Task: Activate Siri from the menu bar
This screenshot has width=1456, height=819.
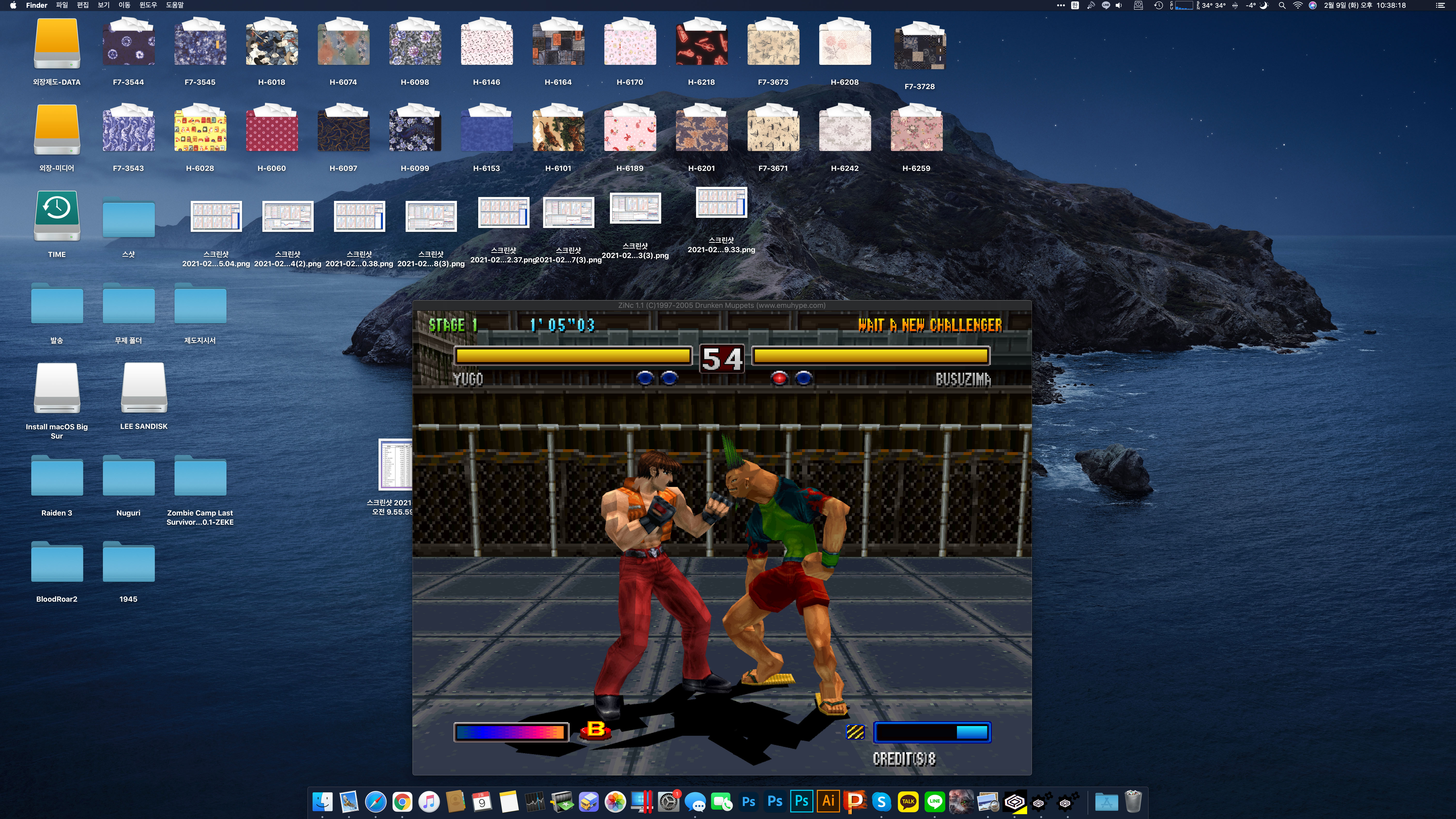Action: click(x=1312, y=5)
